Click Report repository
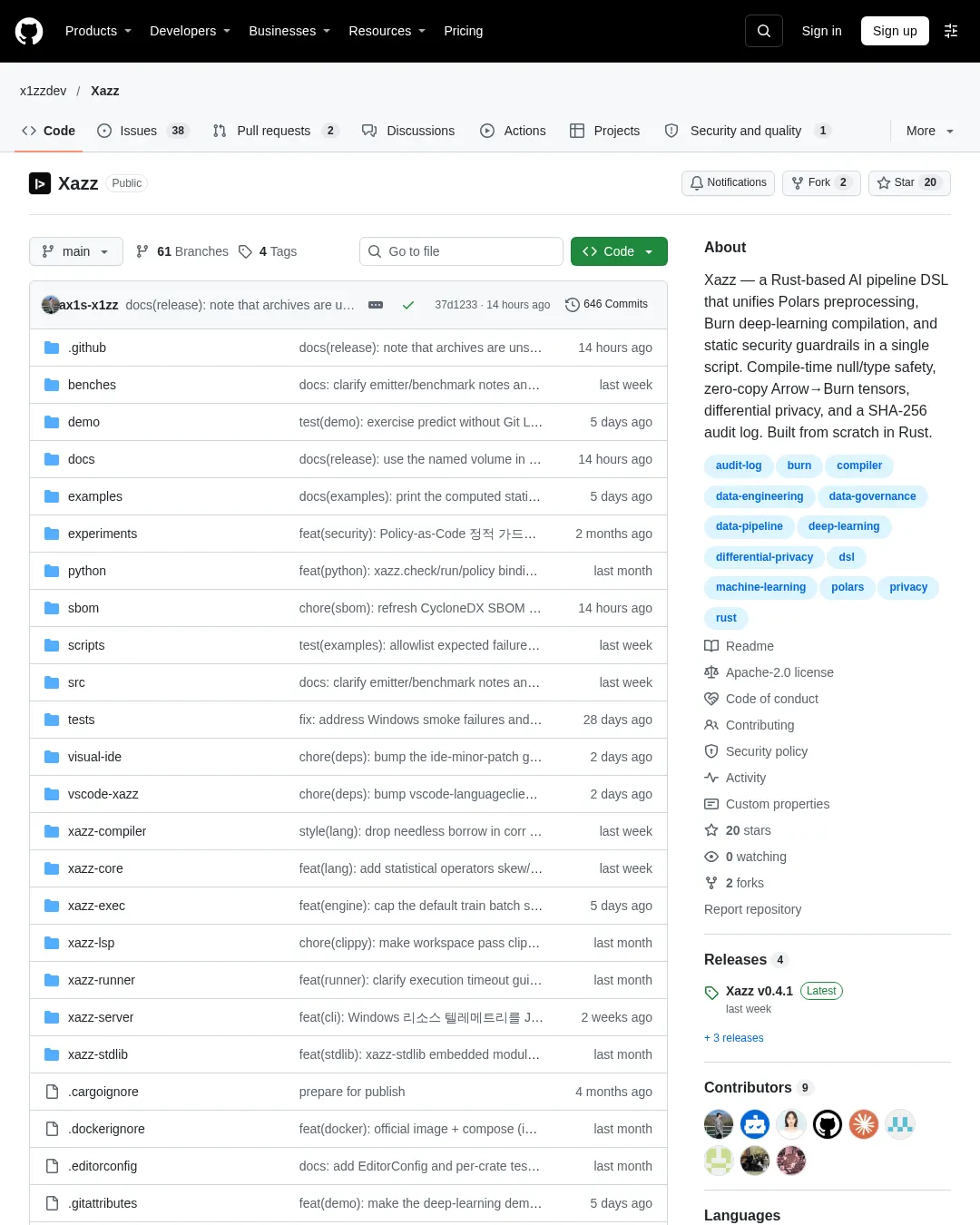 [x=753, y=909]
